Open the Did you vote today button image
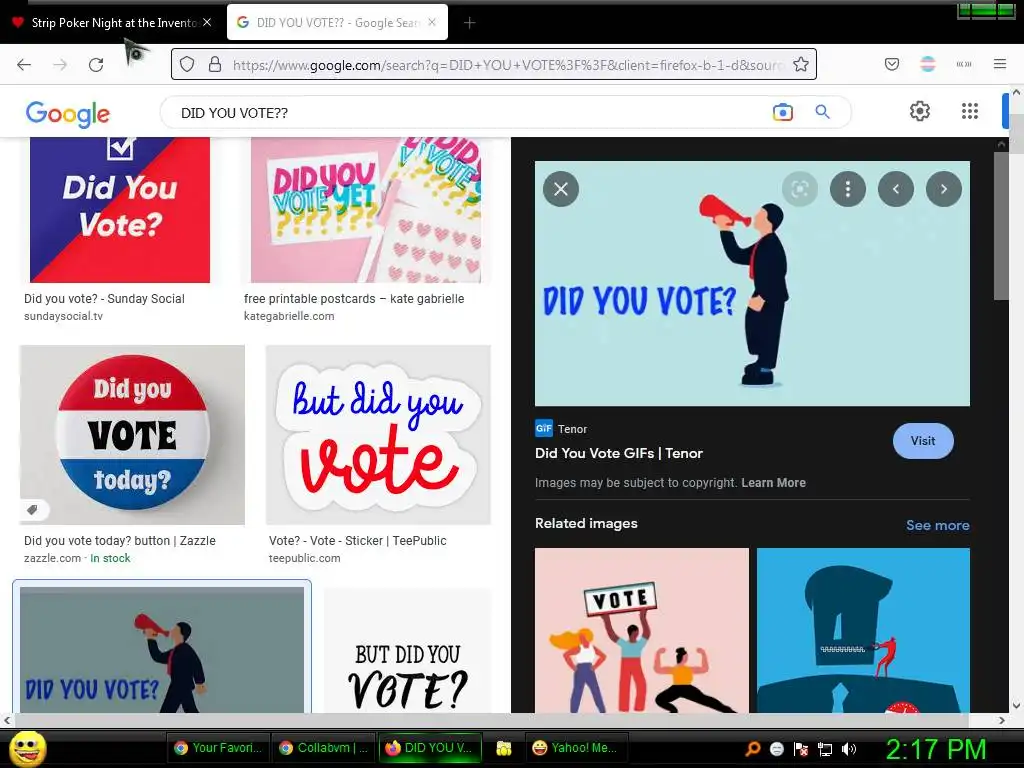Viewport: 1024px width, 768px height. pyautogui.click(x=133, y=435)
